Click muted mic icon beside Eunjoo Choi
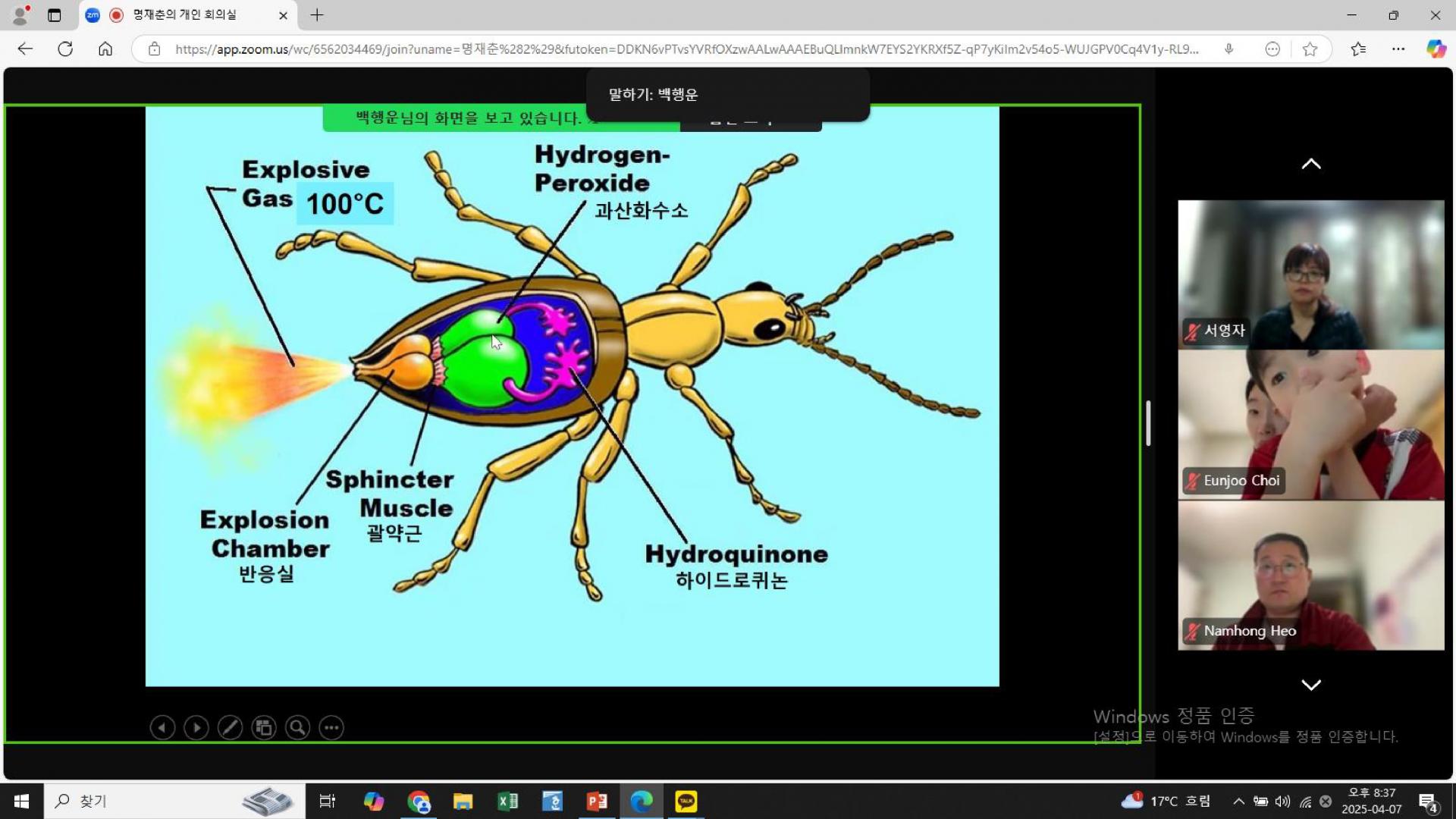Image resolution: width=1456 pixels, height=819 pixels. click(x=1192, y=481)
